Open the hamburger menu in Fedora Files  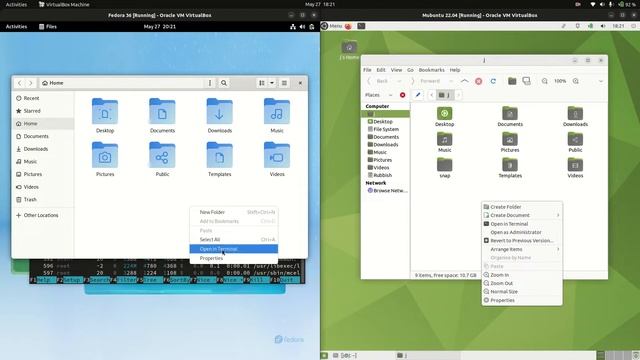pyautogui.click(x=284, y=83)
